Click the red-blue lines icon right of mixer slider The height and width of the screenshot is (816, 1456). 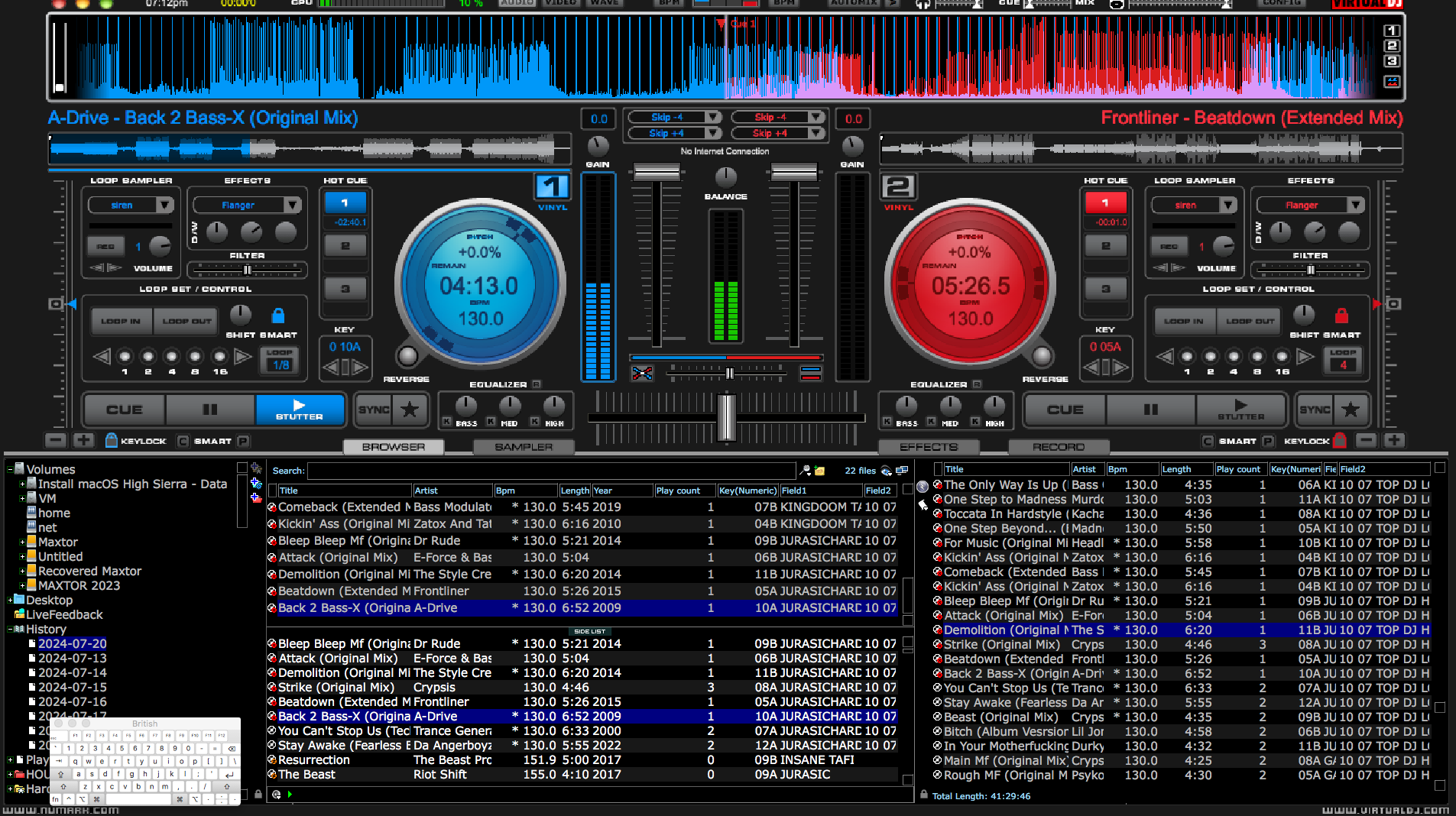[x=810, y=373]
